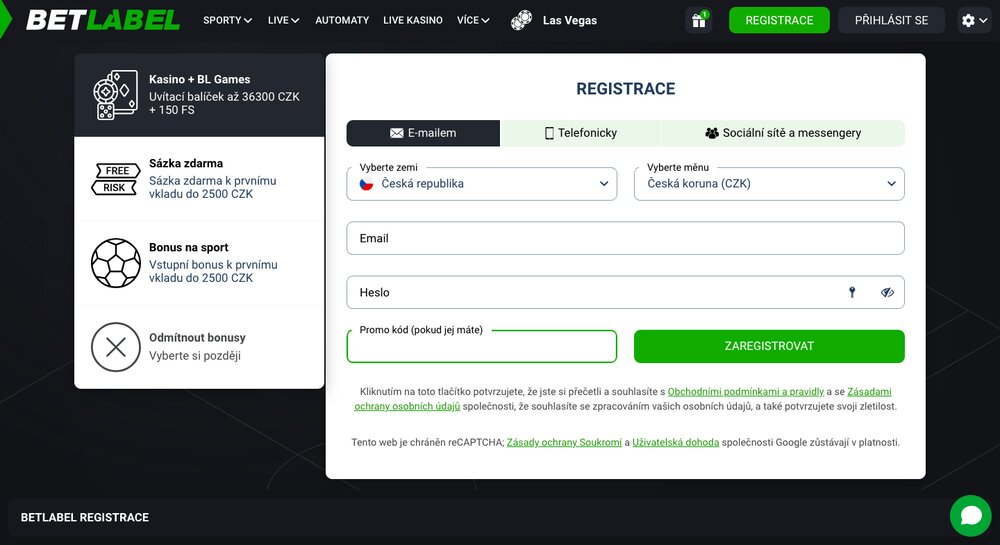Select the Kasino + BL Games bonus
Image resolution: width=1000 pixels, height=545 pixels.
[x=200, y=95]
